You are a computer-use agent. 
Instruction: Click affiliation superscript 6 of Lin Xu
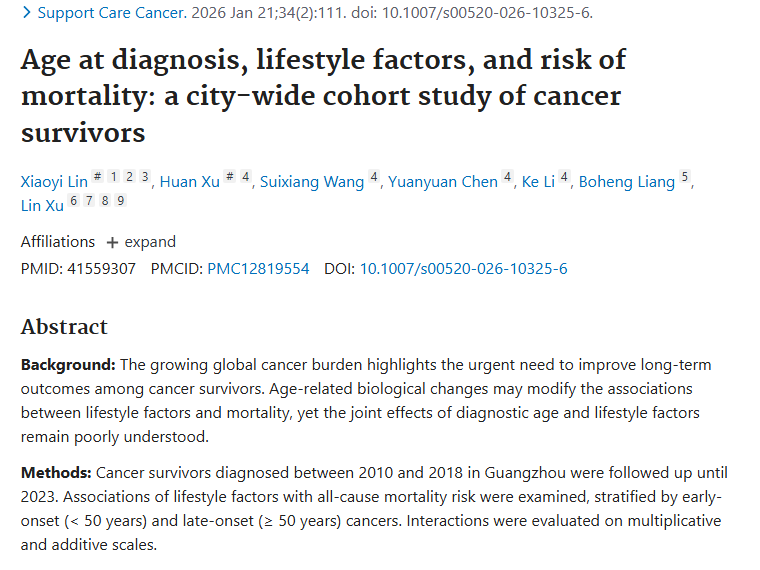point(73,201)
